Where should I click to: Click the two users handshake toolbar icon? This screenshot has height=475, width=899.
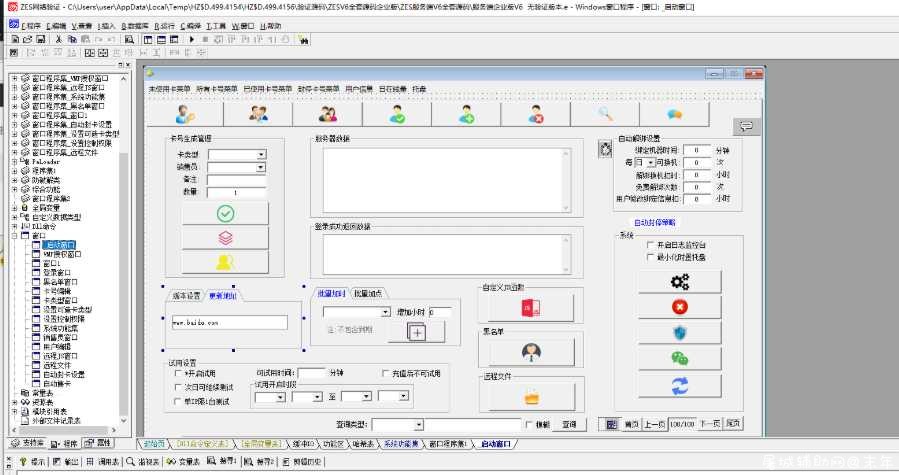(258, 114)
